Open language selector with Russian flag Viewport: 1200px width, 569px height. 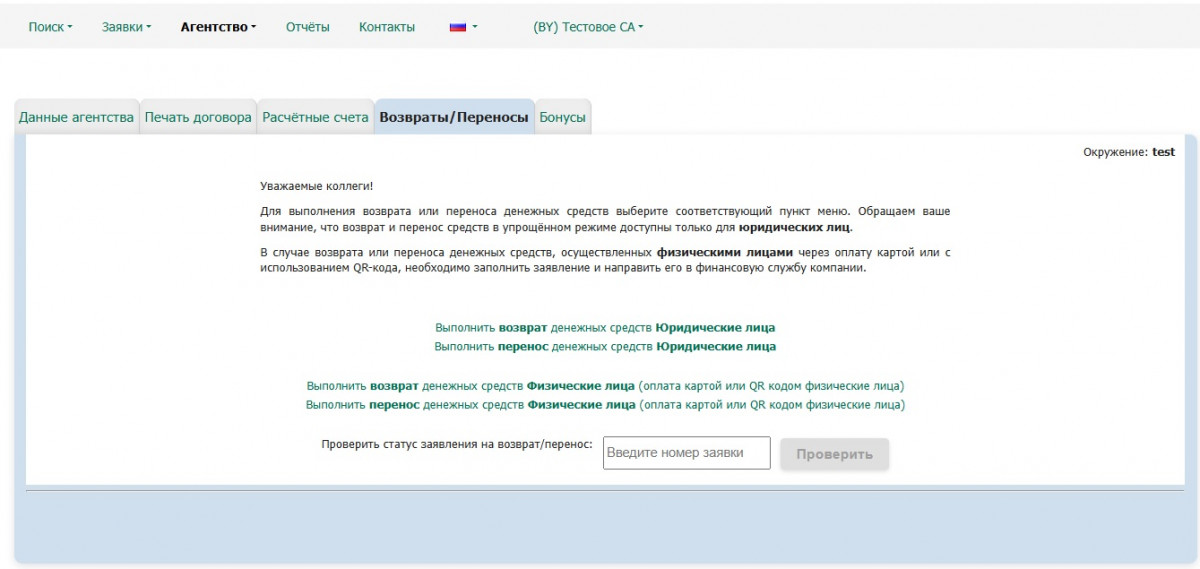point(463,27)
